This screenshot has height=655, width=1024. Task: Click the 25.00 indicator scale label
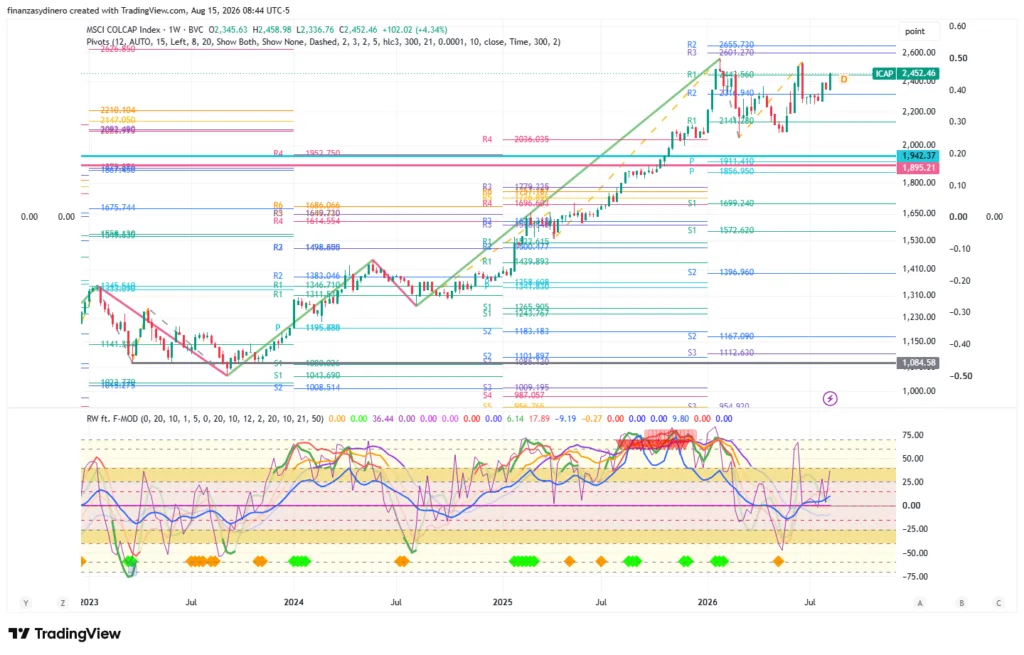coord(912,482)
